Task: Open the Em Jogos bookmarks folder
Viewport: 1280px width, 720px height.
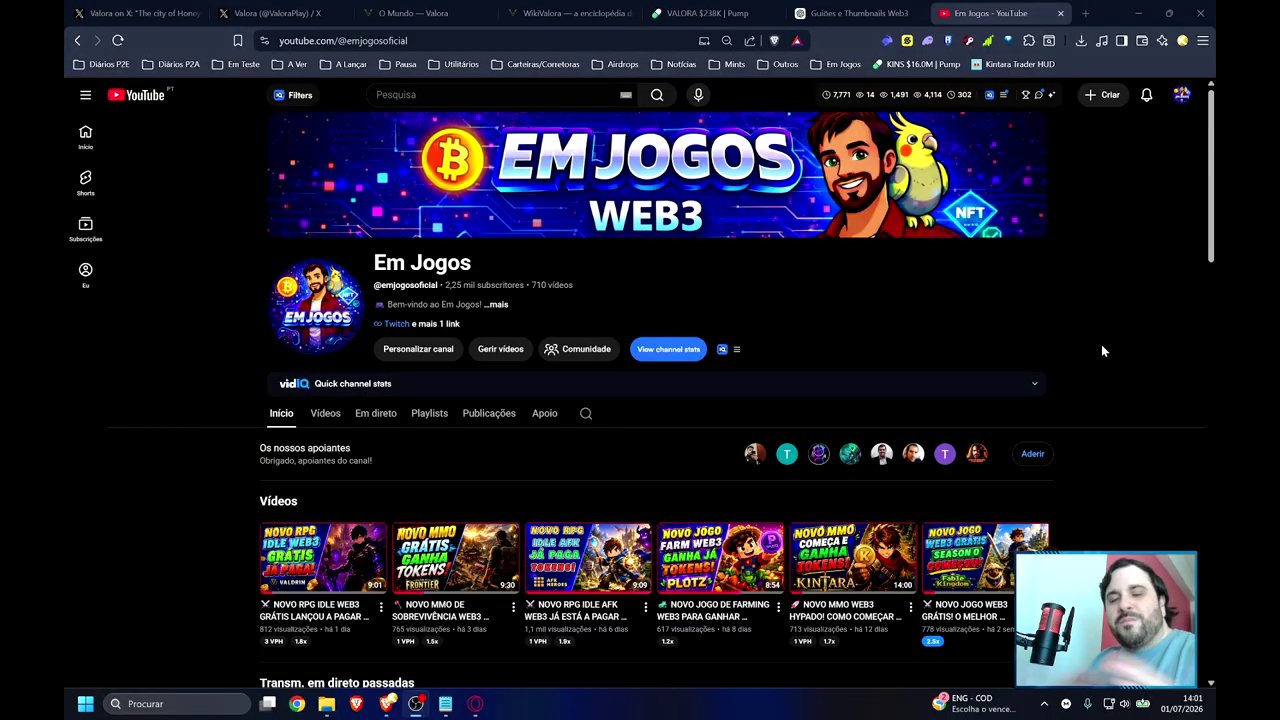Action: (835, 64)
